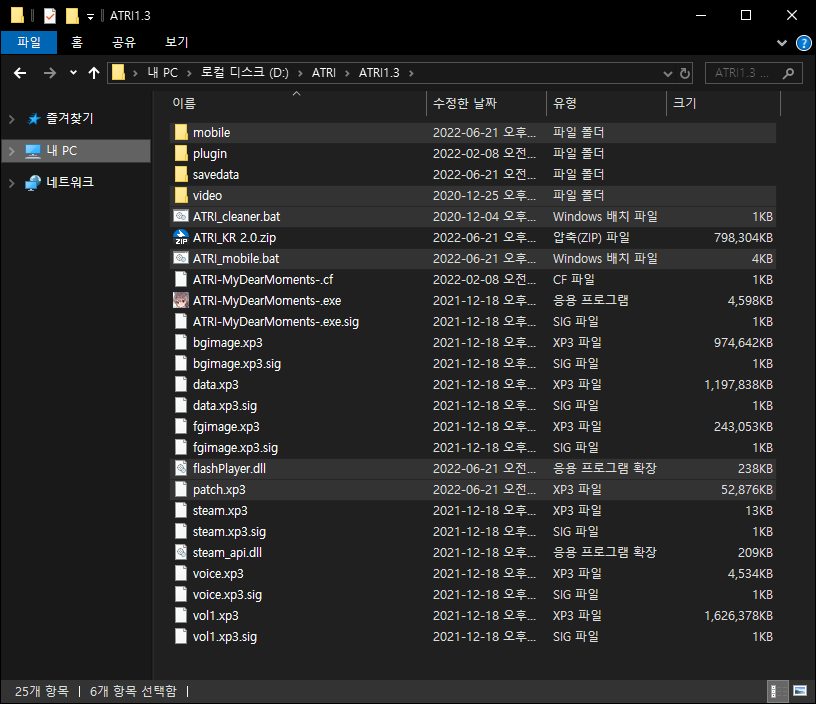
Task: Refresh the folder view
Action: click(x=685, y=73)
